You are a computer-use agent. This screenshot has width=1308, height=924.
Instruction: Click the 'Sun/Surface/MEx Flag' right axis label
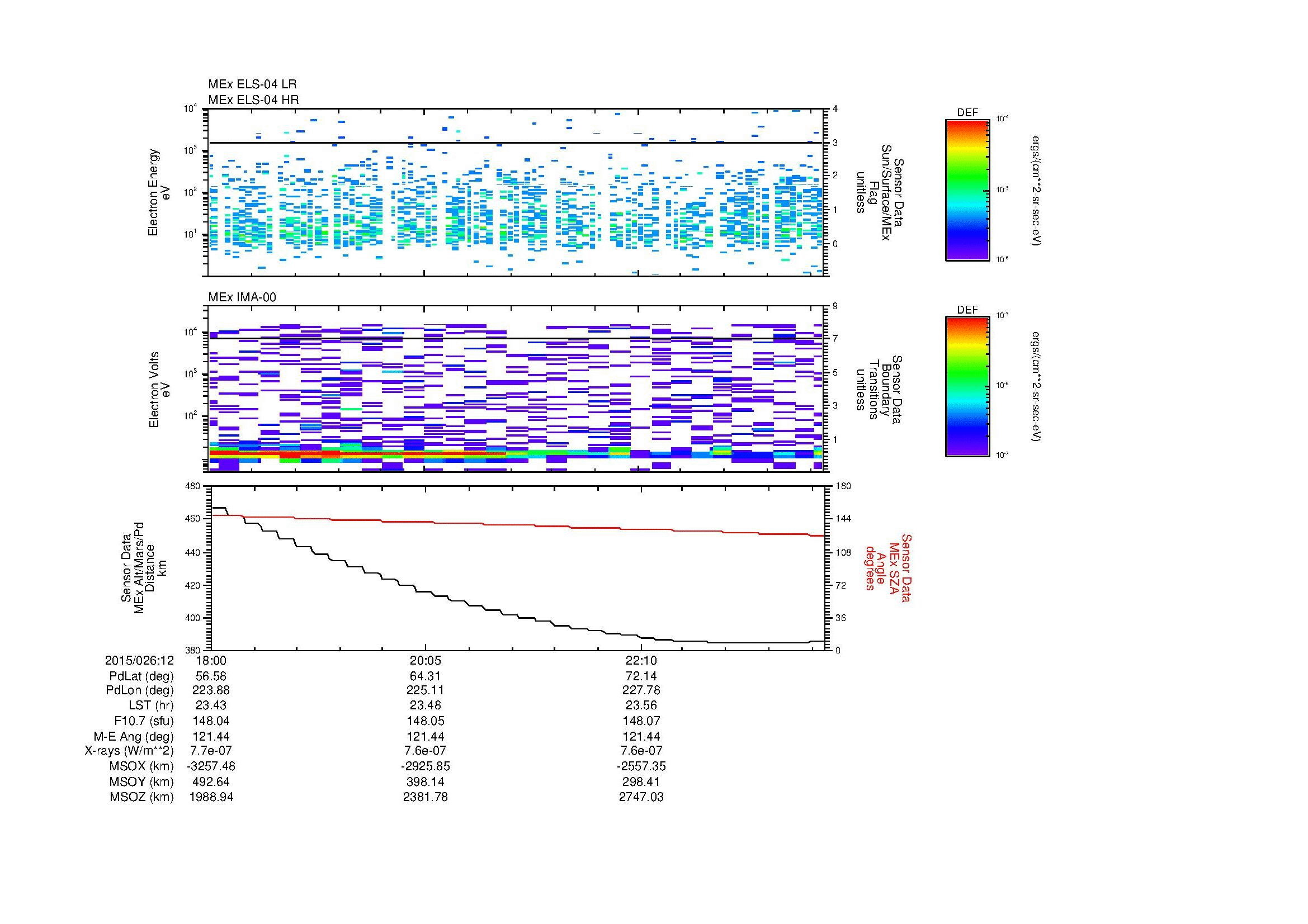point(880,192)
